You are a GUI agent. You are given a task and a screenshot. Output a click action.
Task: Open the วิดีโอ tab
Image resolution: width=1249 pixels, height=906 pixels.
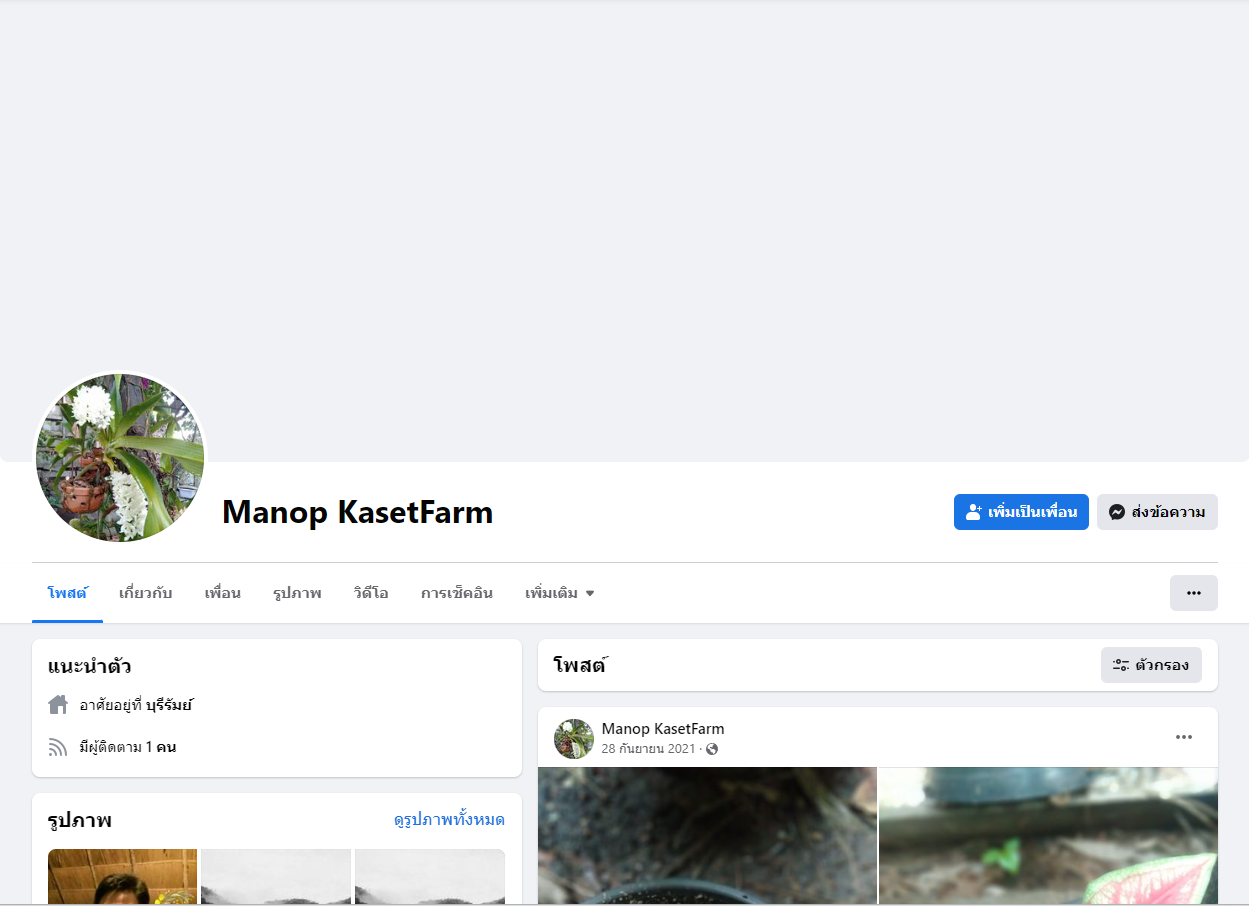click(x=371, y=593)
